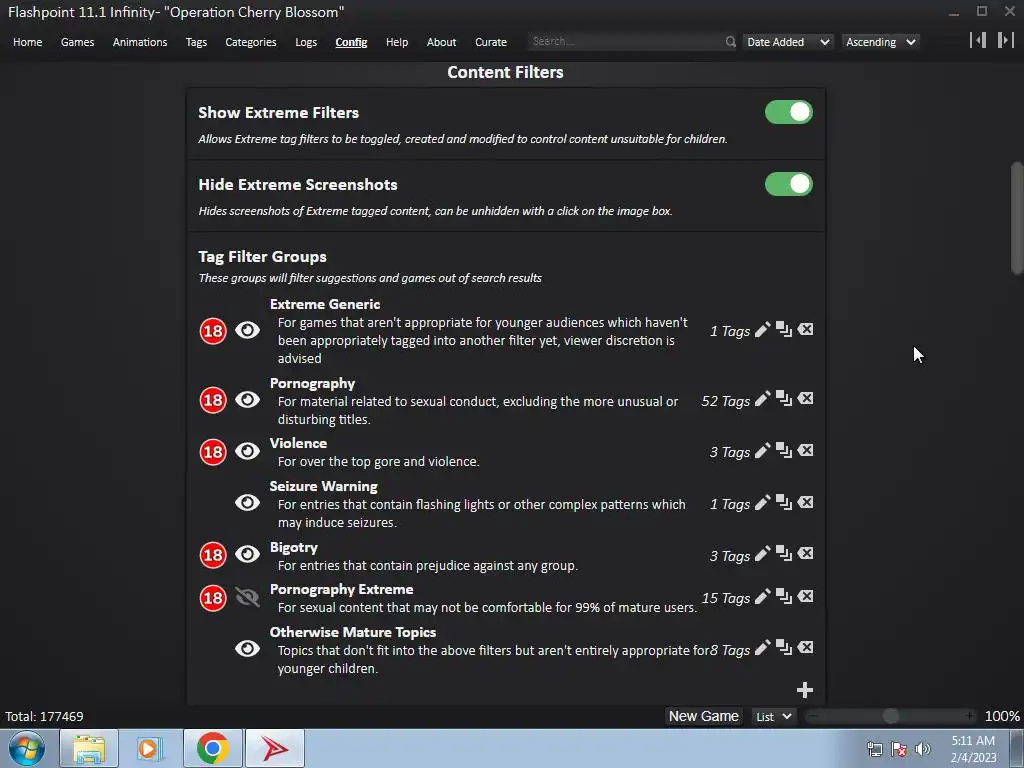Delete the Violence filter group
Viewport: 1024px width, 768px height.
tap(806, 451)
